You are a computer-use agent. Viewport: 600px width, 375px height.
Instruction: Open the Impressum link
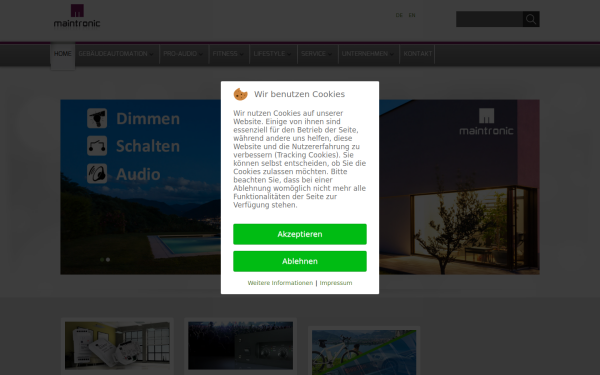[x=336, y=283]
